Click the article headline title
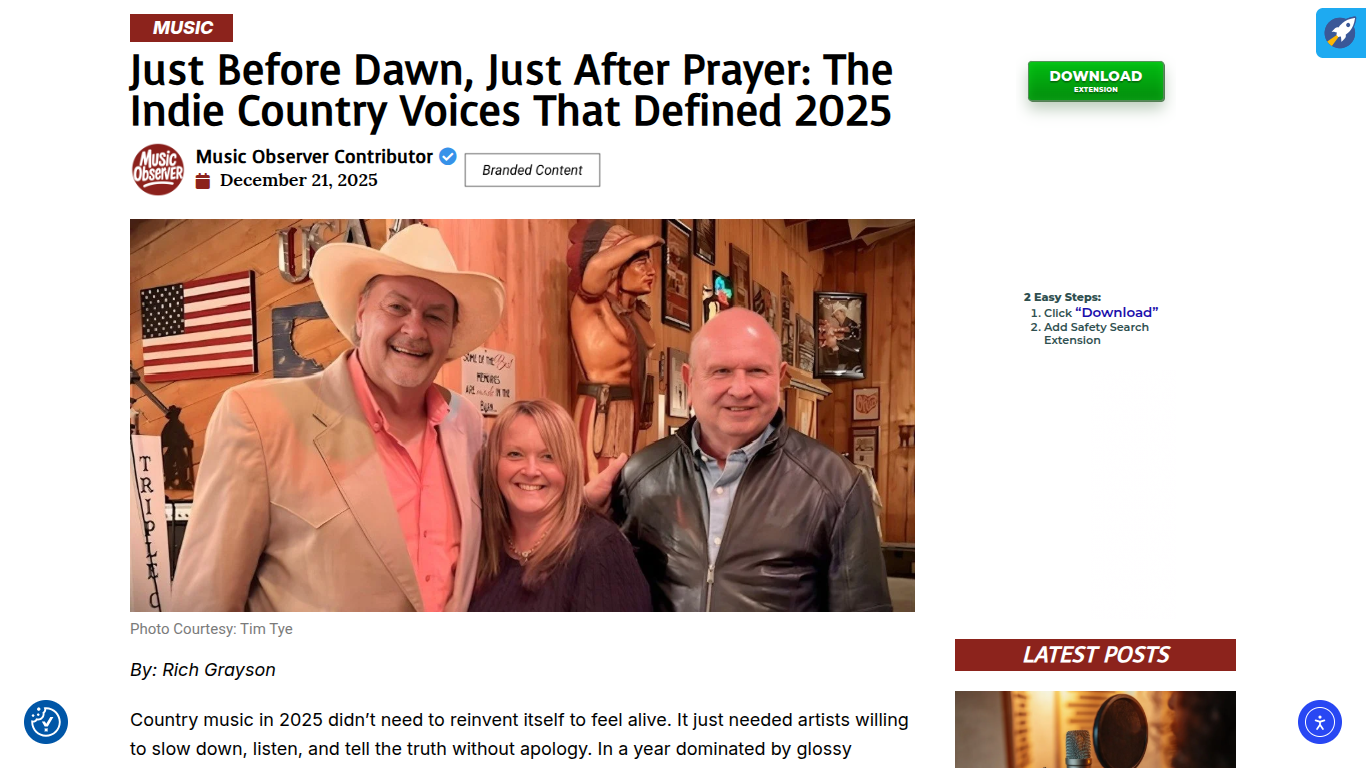This screenshot has width=1366, height=768. [x=511, y=90]
